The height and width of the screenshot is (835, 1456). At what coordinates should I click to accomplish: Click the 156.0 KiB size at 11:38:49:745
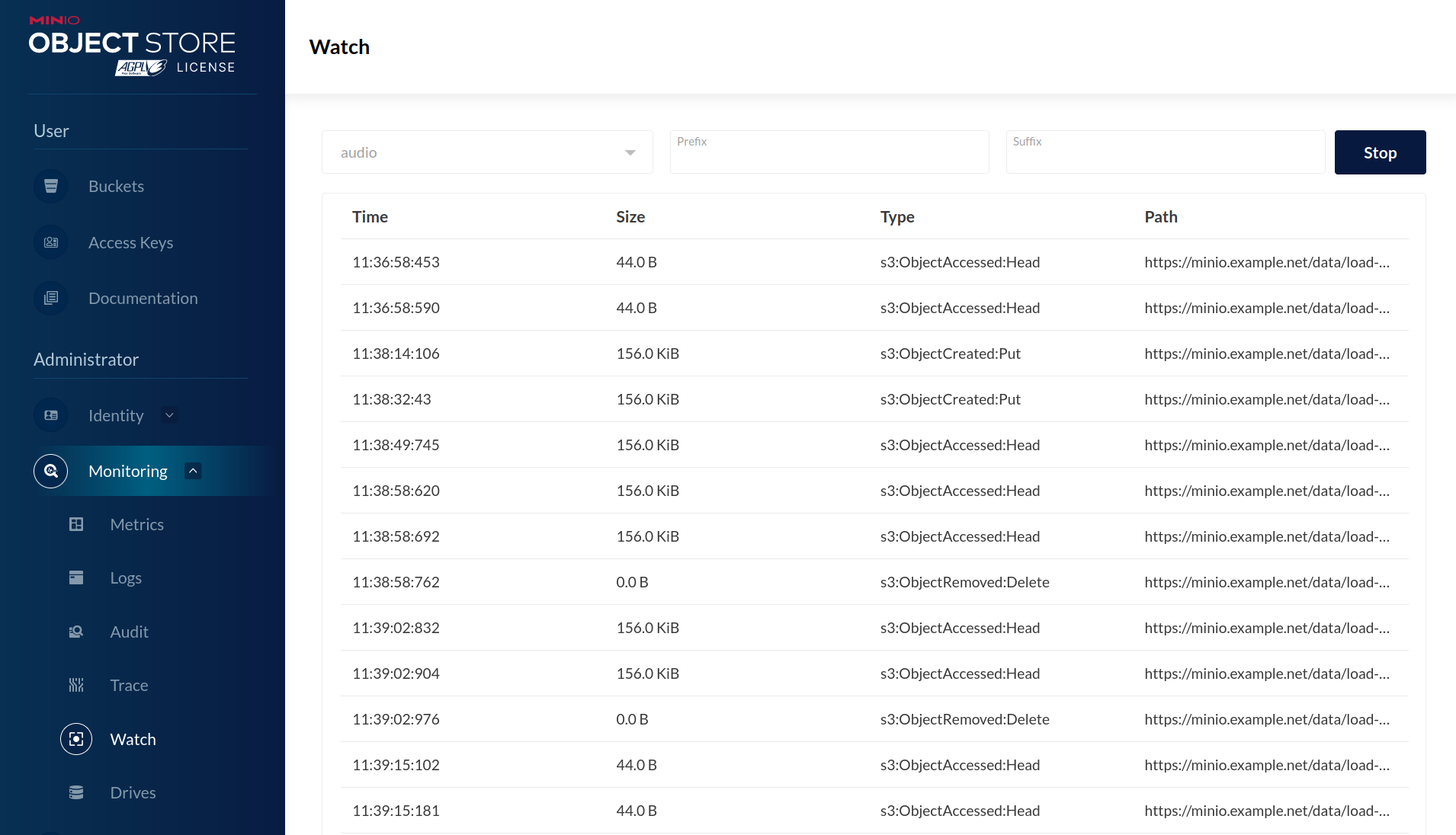[647, 445]
